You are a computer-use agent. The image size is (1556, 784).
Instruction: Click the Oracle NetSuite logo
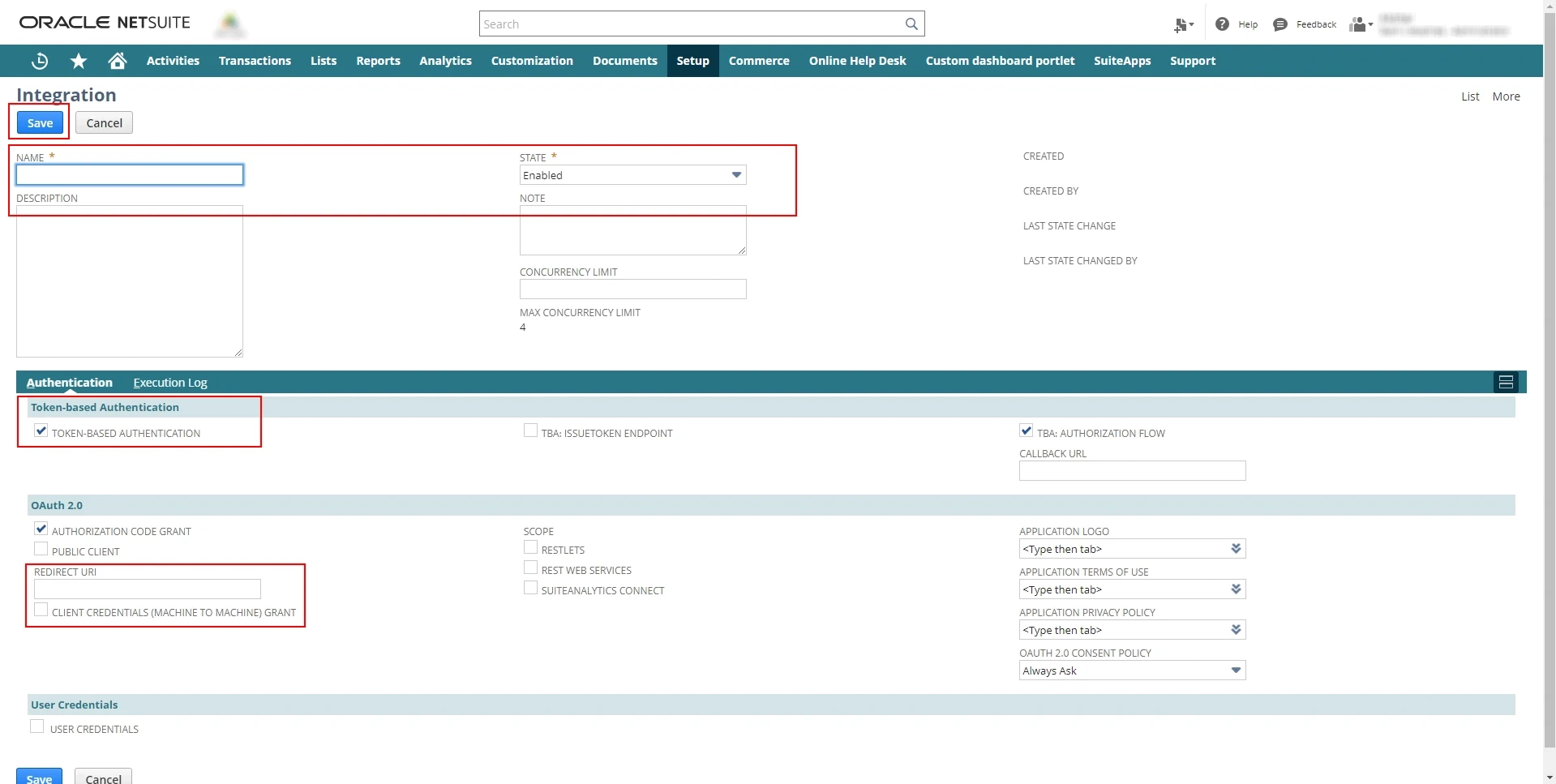pyautogui.click(x=105, y=23)
